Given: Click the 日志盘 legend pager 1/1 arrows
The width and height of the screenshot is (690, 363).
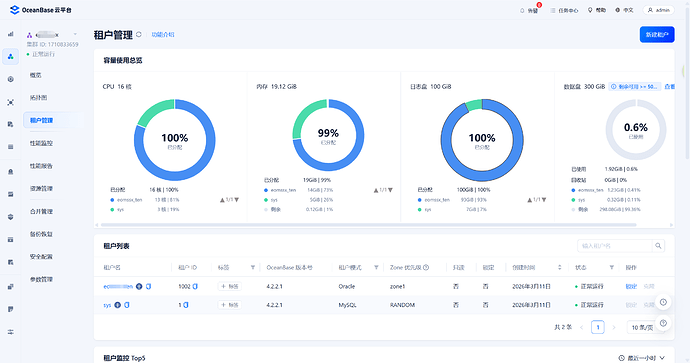Looking at the screenshot, I should (537, 200).
